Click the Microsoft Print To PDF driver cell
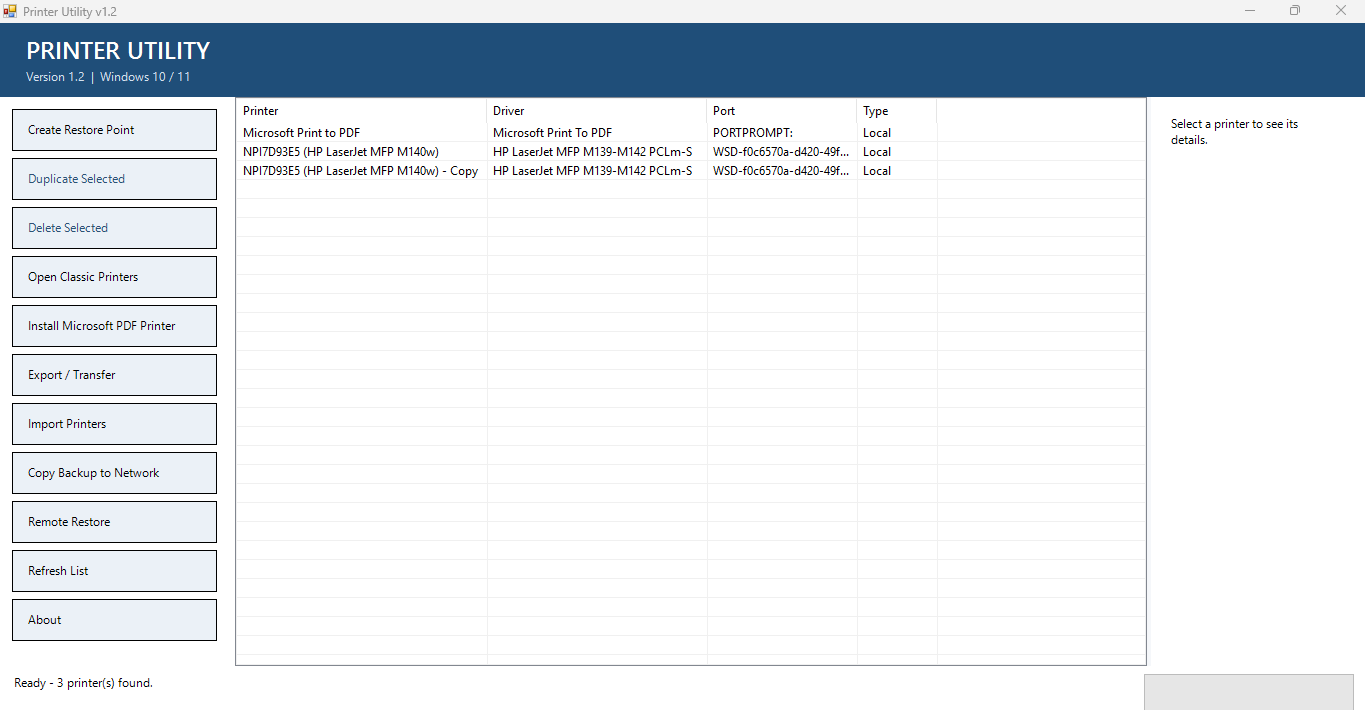The height and width of the screenshot is (710, 1365). (597, 133)
